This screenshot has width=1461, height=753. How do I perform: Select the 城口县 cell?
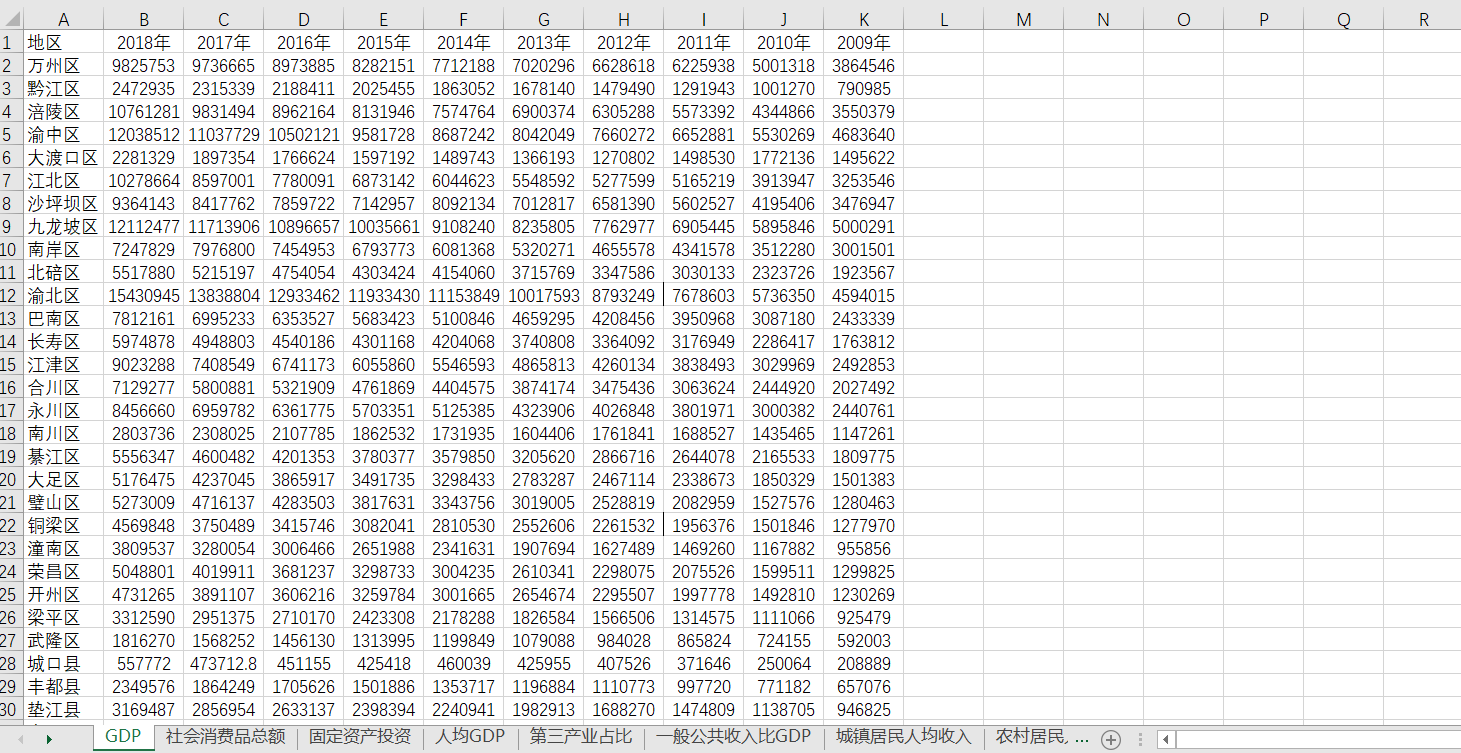[x=63, y=664]
